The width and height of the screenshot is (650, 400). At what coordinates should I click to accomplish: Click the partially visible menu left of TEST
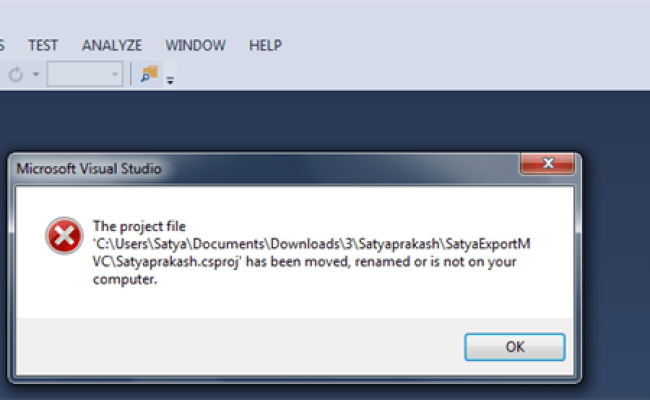(2, 45)
